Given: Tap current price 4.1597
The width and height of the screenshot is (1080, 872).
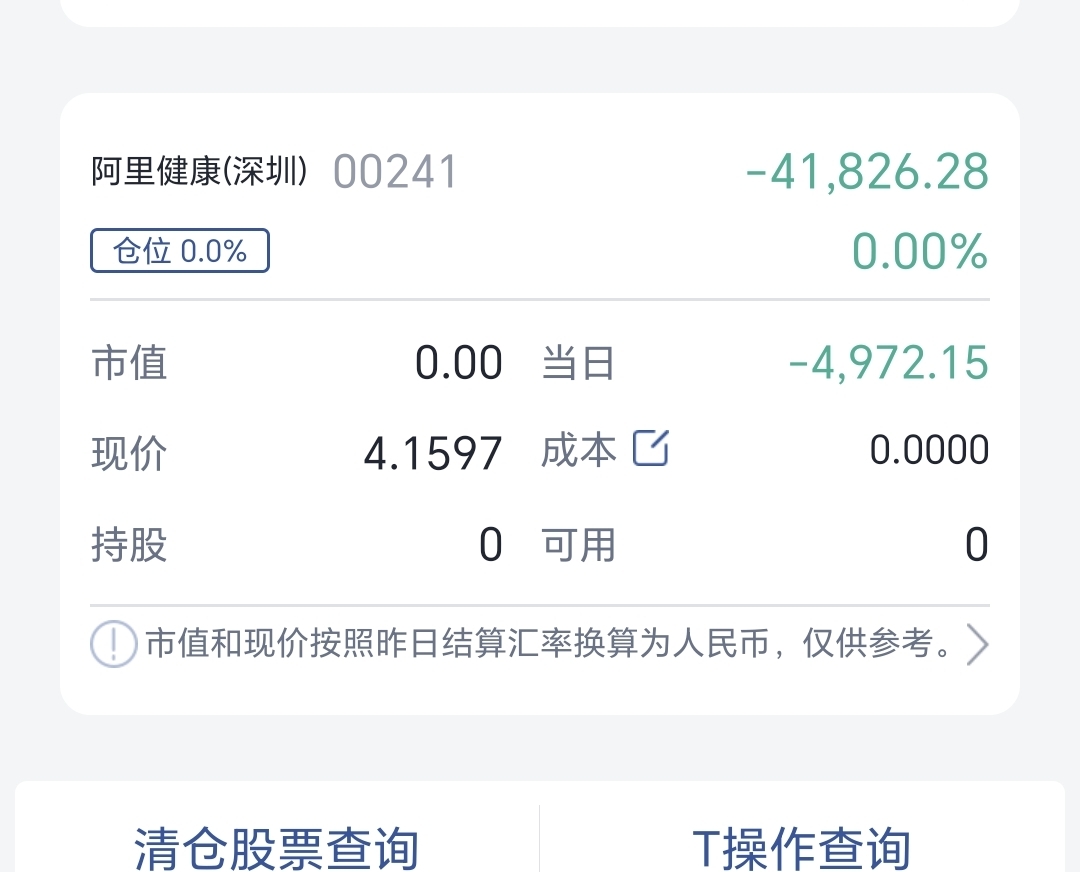Looking at the screenshot, I should coord(433,454).
